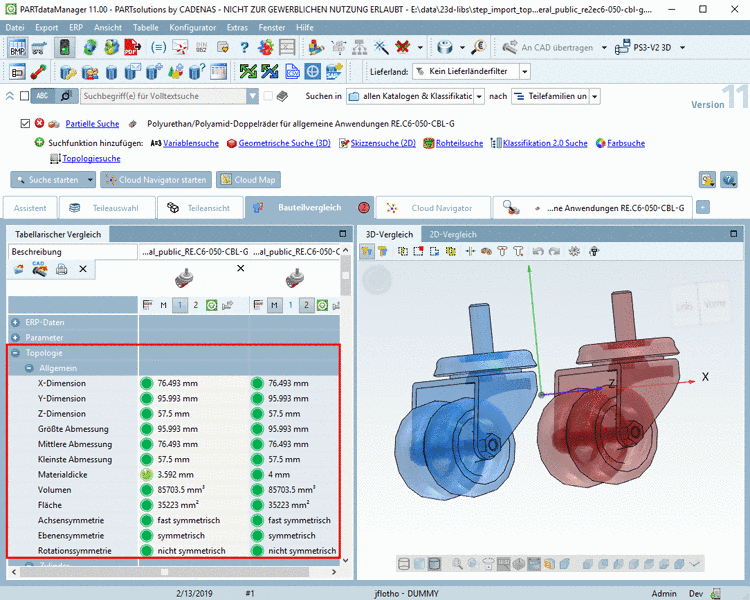This screenshot has width=750, height=600.
Task: Open the Topologiesuche link
Action: [91, 158]
